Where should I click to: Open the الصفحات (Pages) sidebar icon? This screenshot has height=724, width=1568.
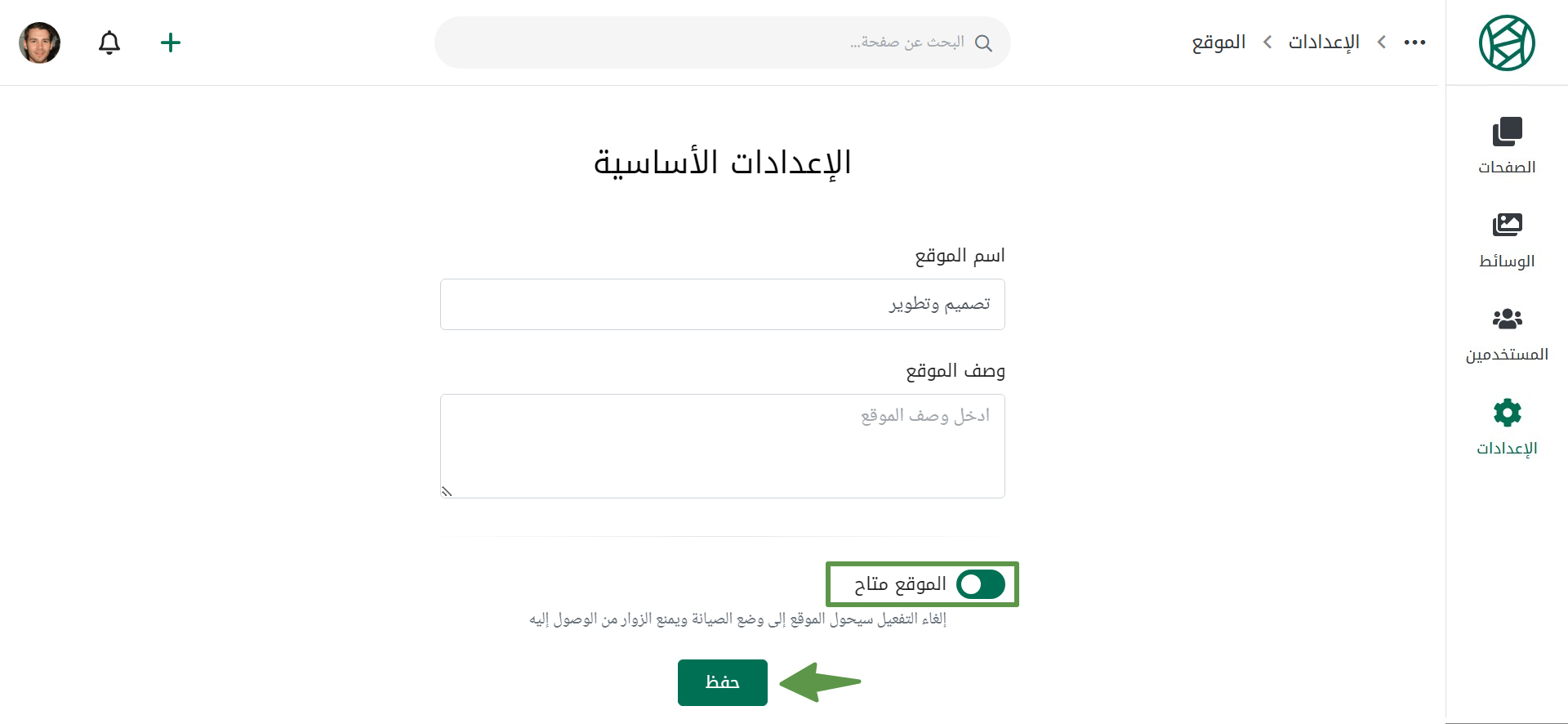(1507, 132)
